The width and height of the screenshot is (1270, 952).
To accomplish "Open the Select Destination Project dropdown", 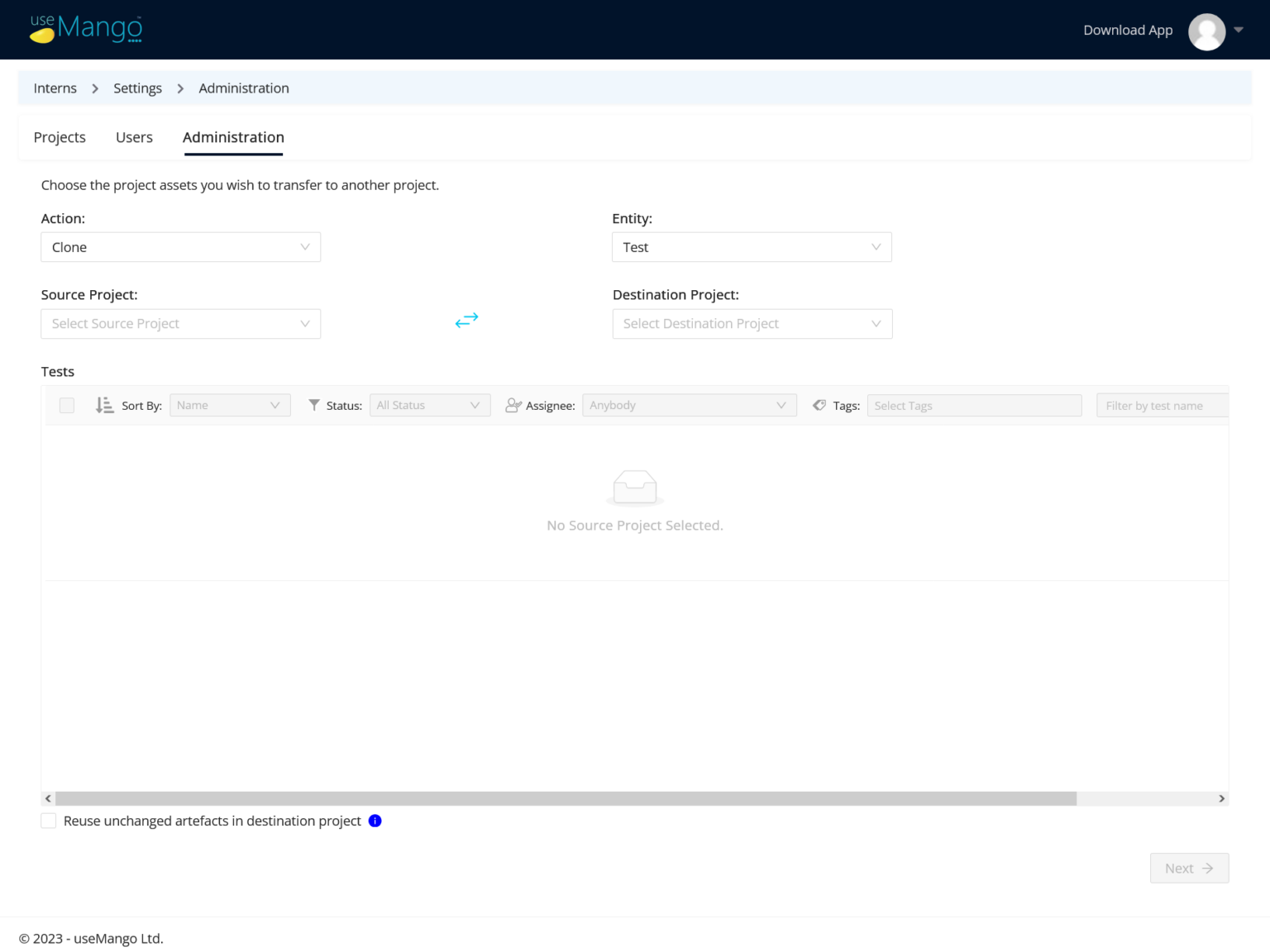I will pos(752,324).
